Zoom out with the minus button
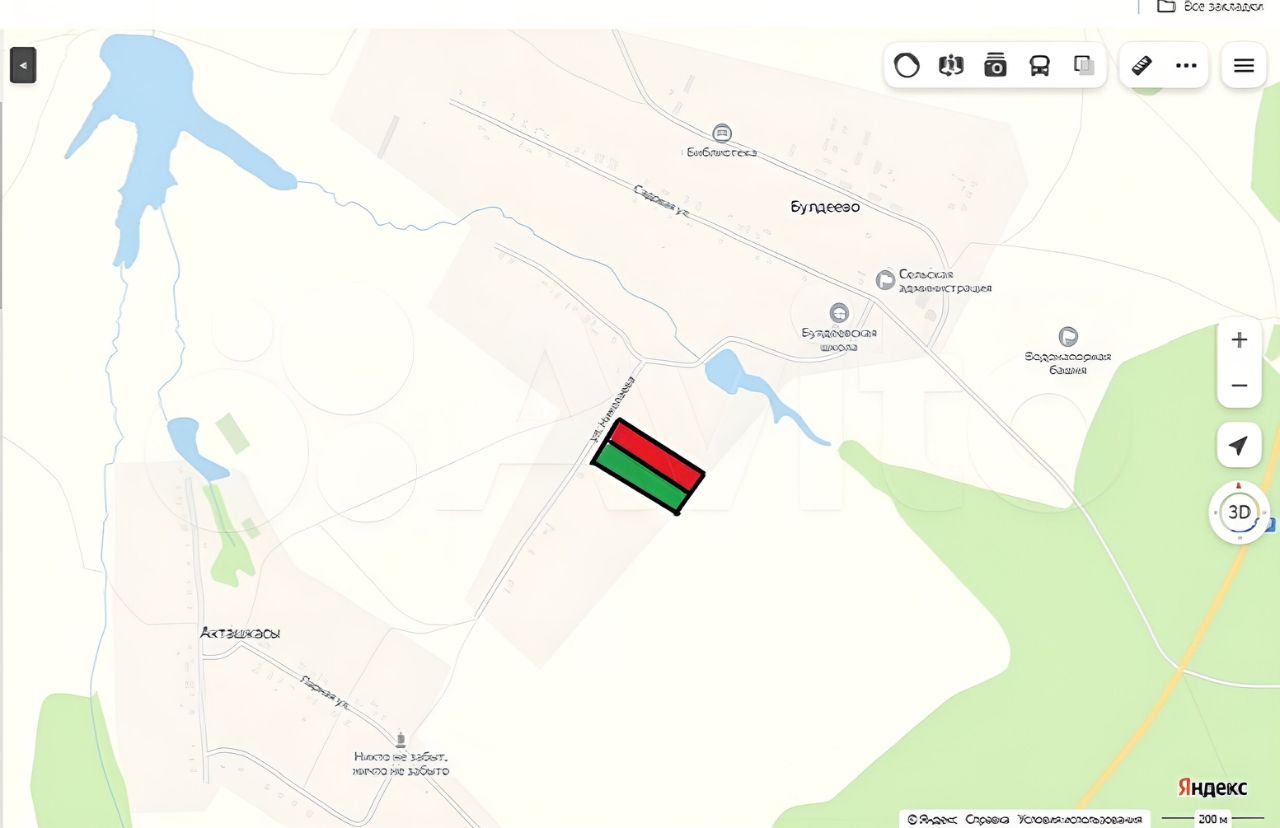1280x828 pixels. pos(1239,386)
